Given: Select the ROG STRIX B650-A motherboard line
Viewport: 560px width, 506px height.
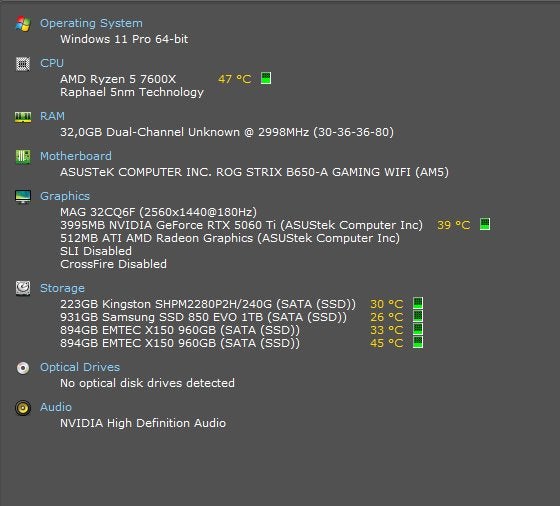Looking at the screenshot, I should 254,172.
